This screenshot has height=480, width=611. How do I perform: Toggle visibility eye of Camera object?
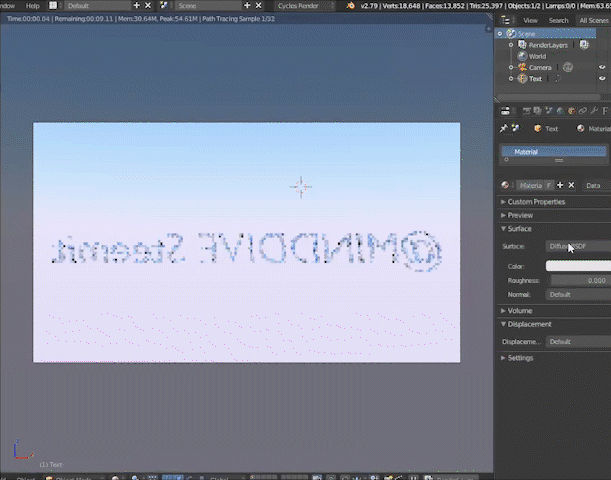[602, 67]
